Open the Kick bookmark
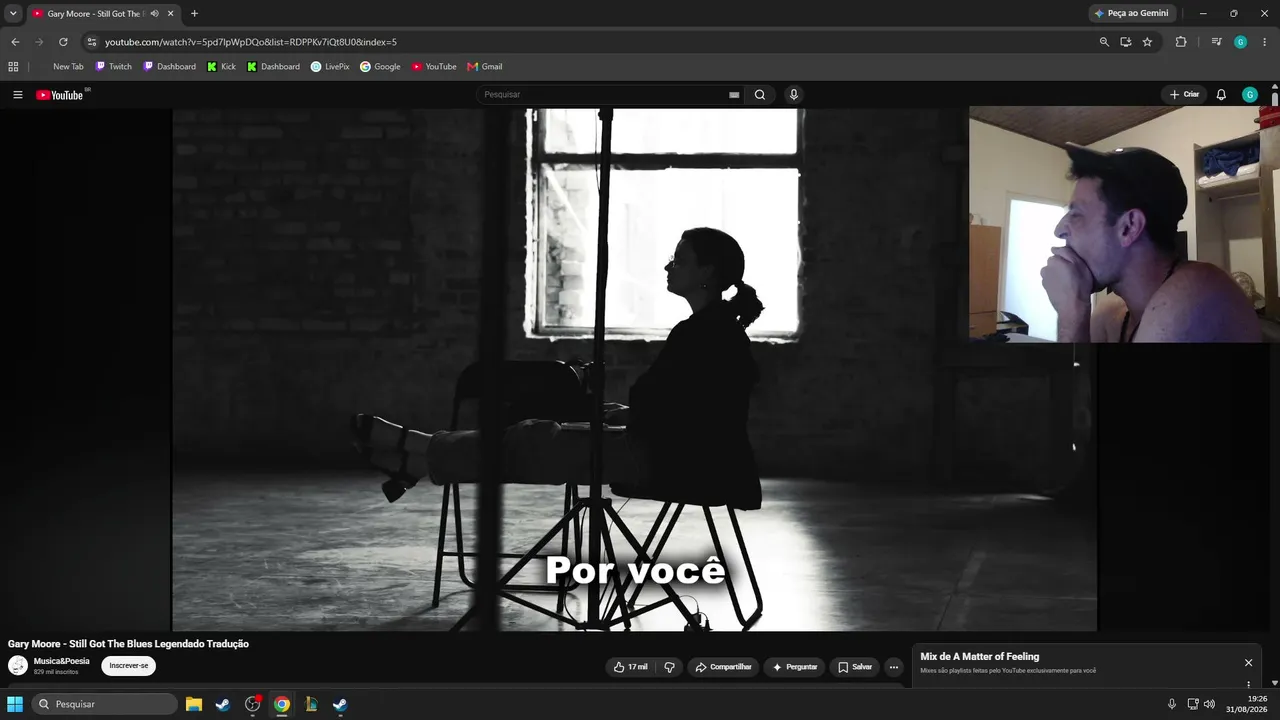The height and width of the screenshot is (720, 1280). coord(222,67)
